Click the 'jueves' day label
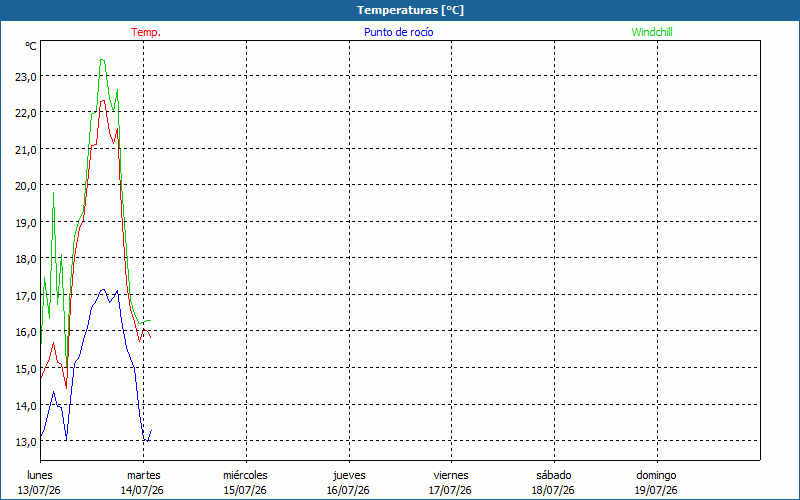Screen dimensions: 800x500 (x=349, y=475)
